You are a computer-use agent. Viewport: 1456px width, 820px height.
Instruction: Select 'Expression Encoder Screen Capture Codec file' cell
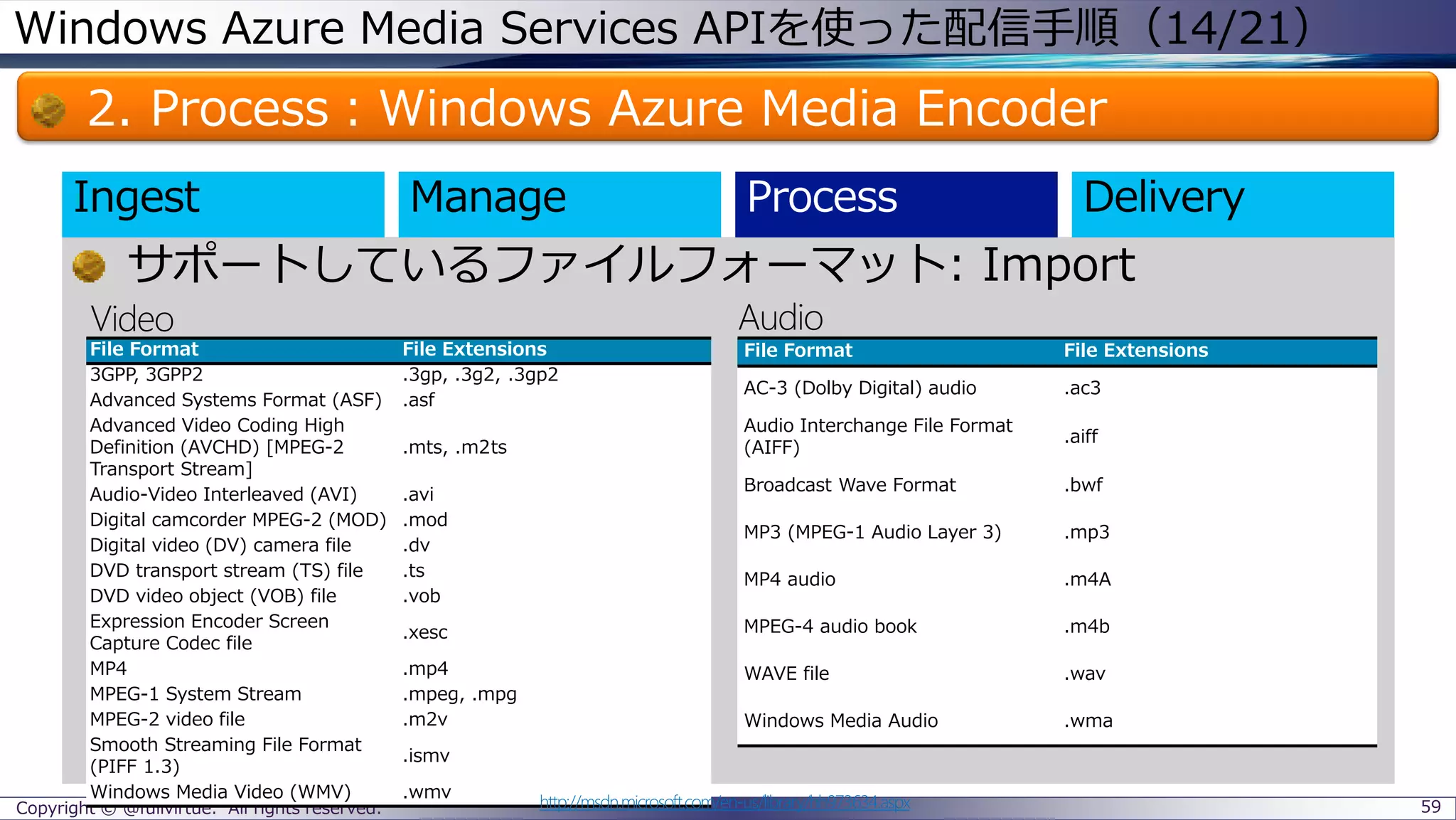[x=209, y=632]
